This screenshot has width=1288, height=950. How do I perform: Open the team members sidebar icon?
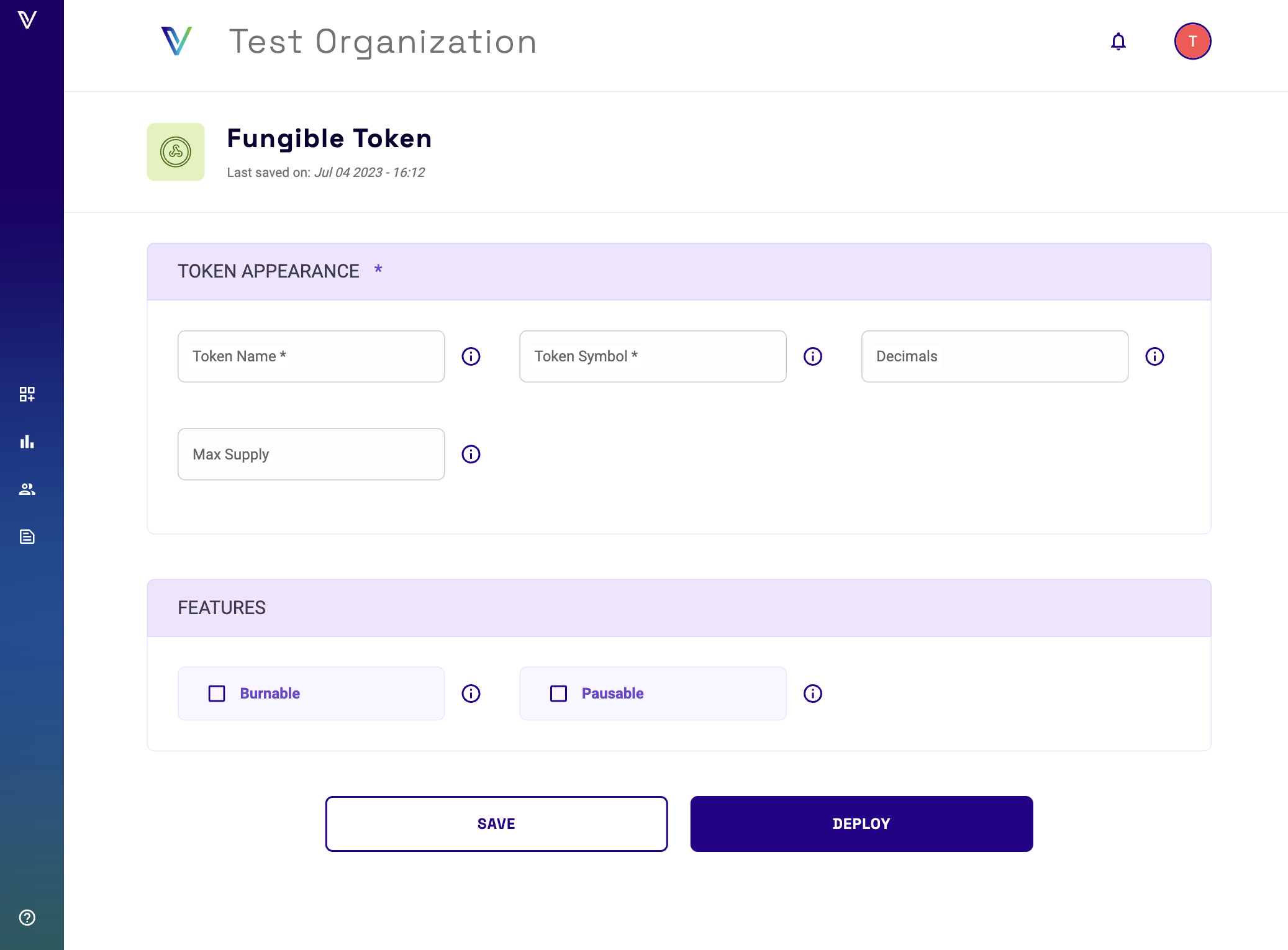[x=27, y=489]
